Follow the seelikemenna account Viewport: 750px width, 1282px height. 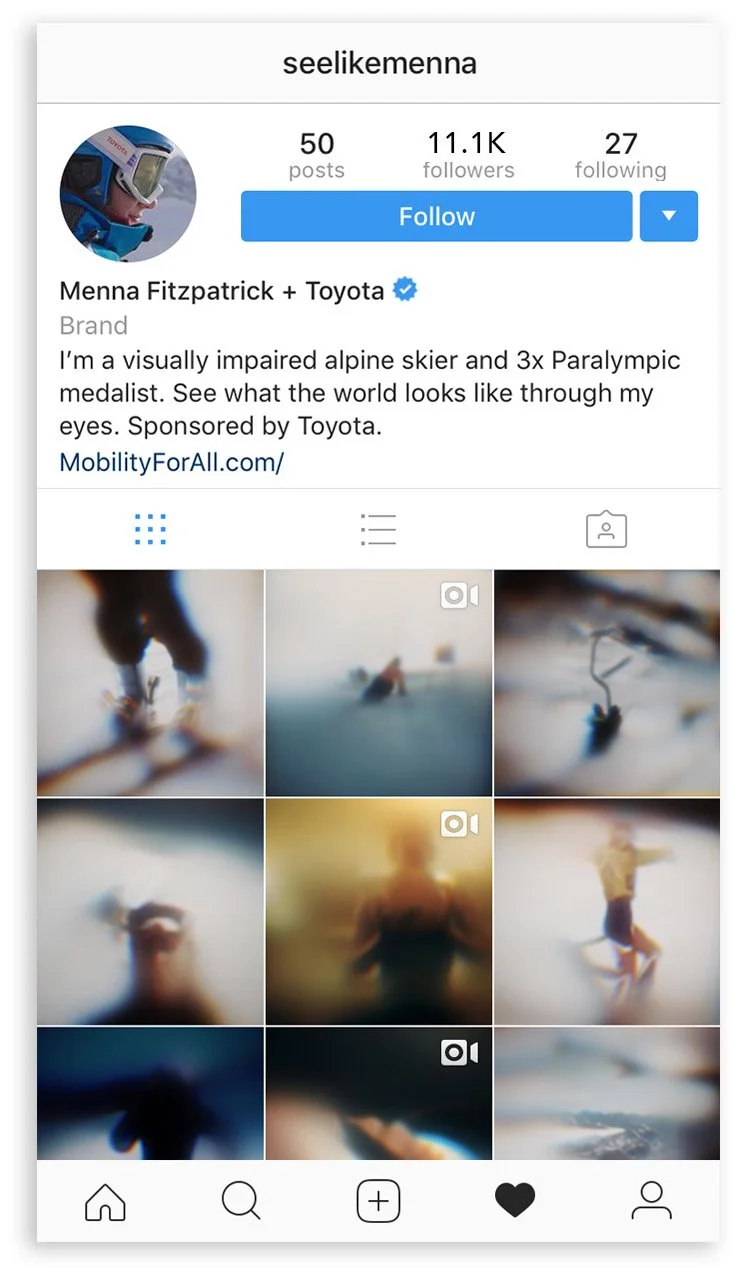point(436,216)
